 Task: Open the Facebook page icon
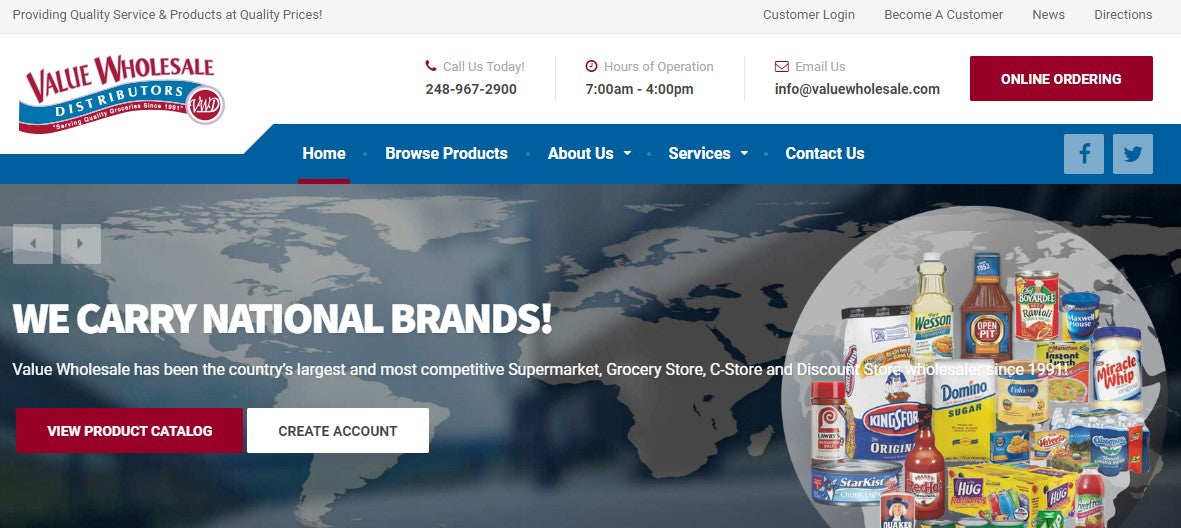(x=1084, y=154)
